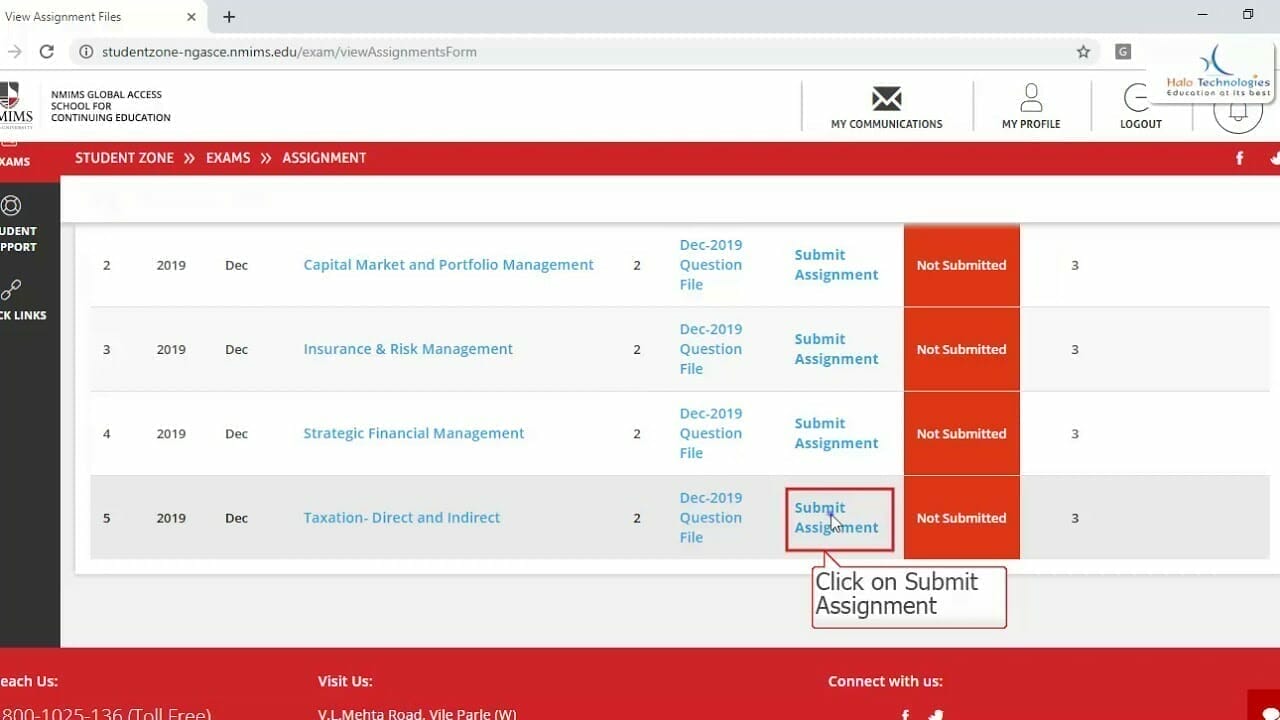
Task: Open the My Profile person icon
Action: (x=1031, y=98)
